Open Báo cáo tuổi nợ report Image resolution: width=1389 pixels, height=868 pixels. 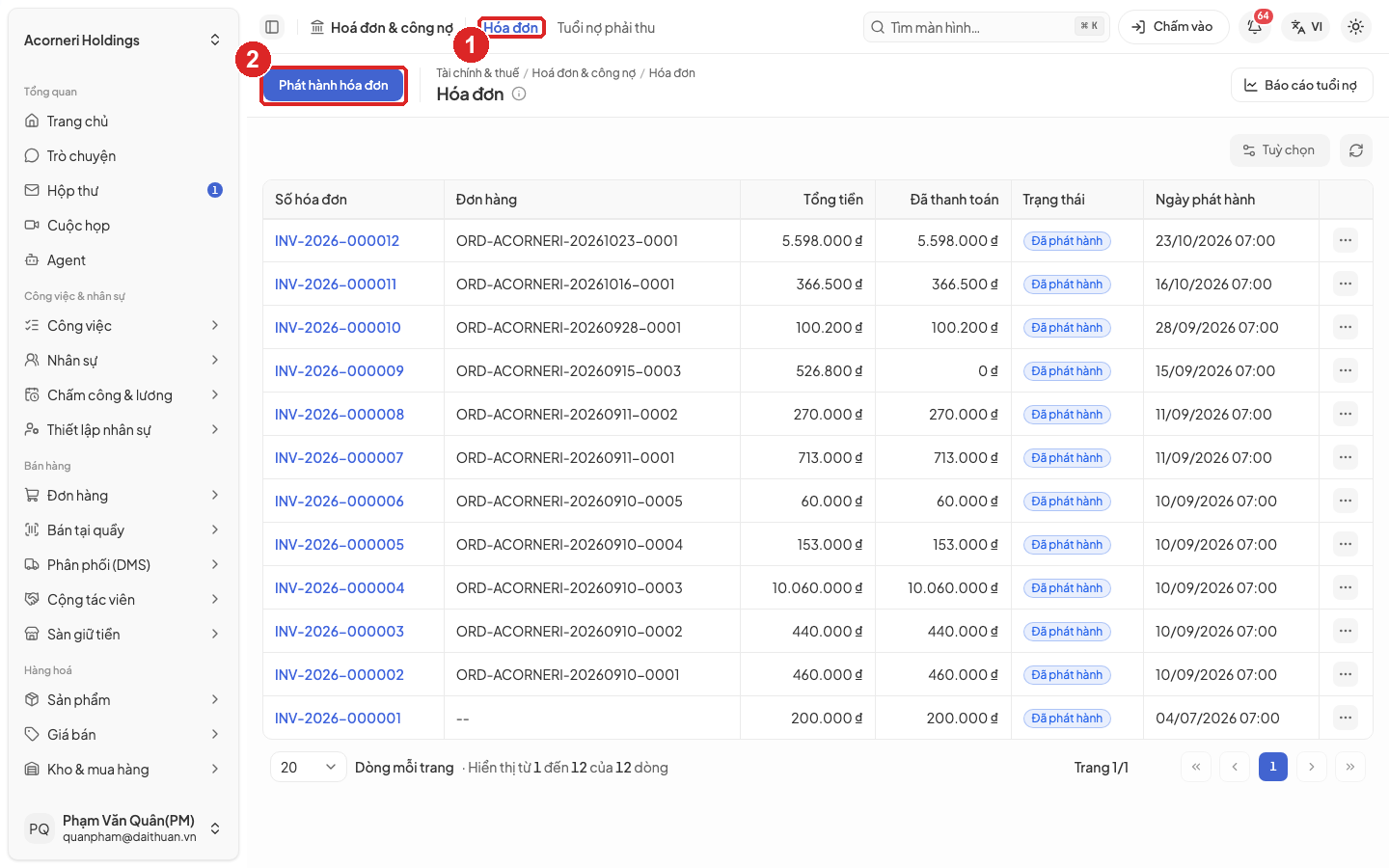tap(1301, 85)
